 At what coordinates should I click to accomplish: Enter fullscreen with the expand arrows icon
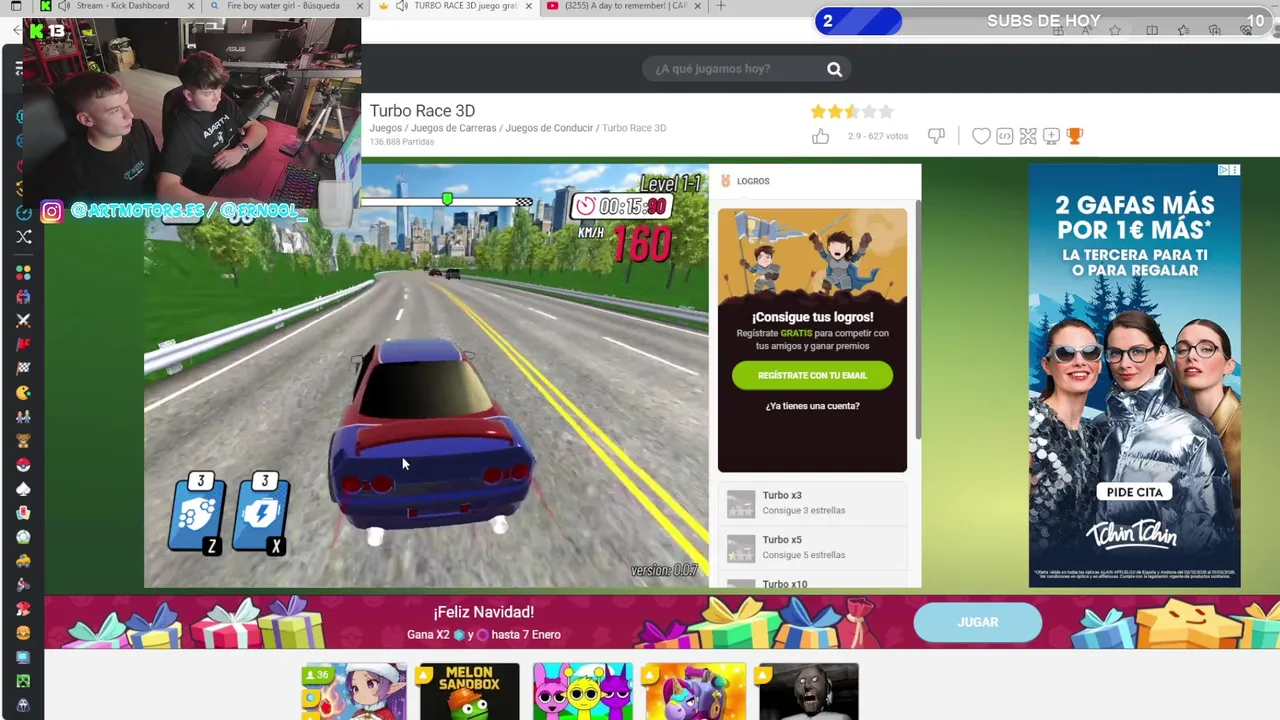click(x=1028, y=136)
